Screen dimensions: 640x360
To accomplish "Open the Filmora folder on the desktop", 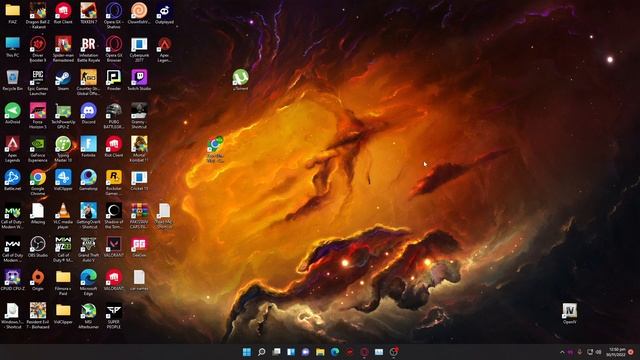I will point(63,283).
